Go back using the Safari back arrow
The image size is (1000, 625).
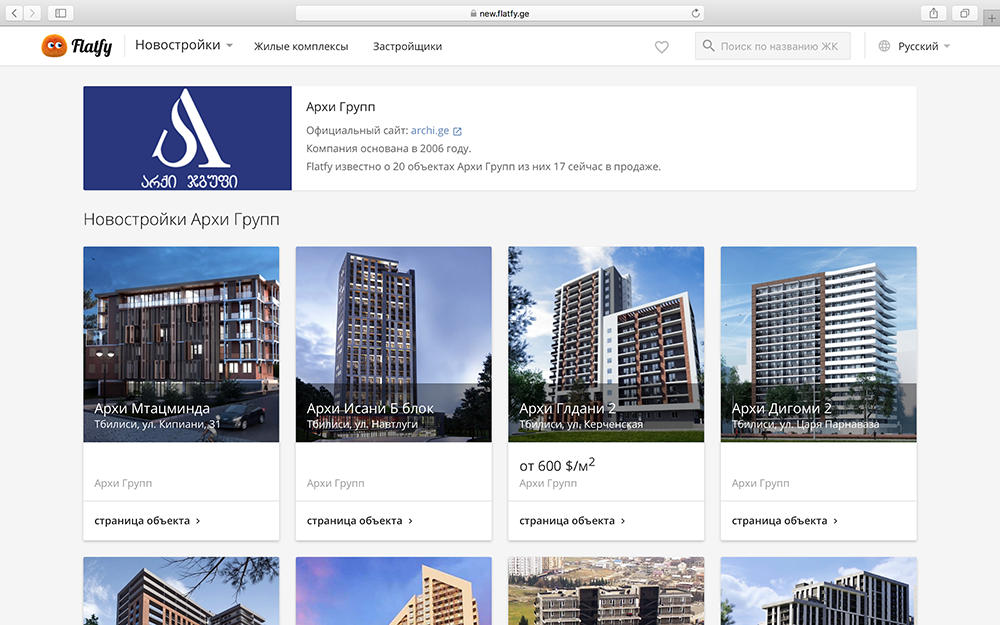pos(14,13)
